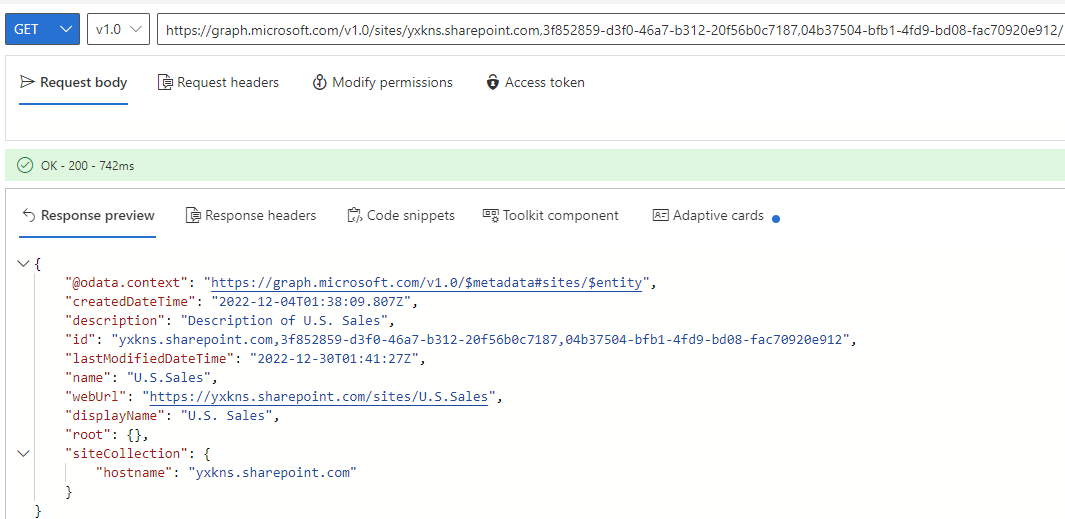Open the Request headers tab
Viewport: 1065px width, 519px height.
[x=218, y=83]
